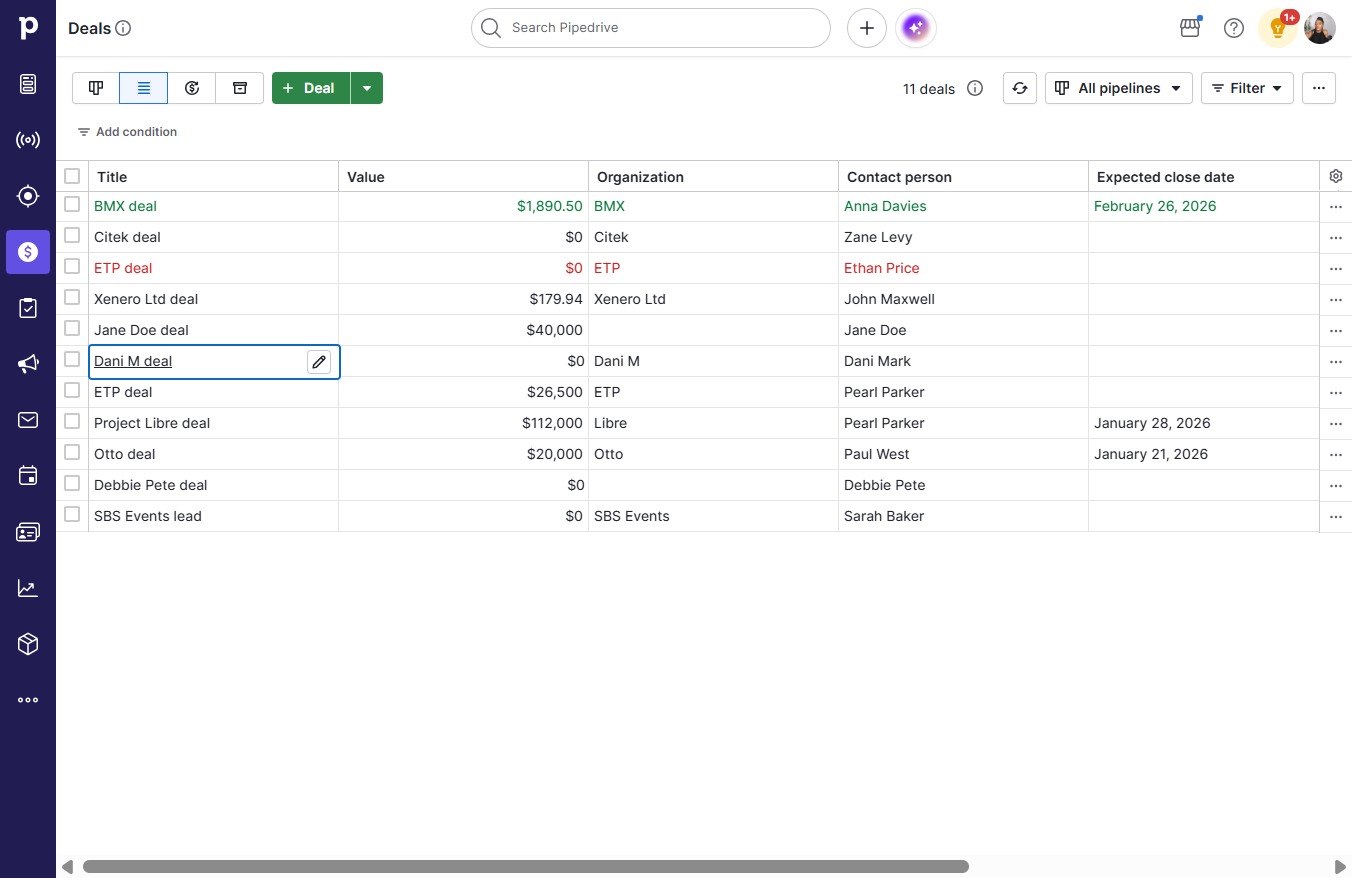Click the quick add plus button
1352x878 pixels.
867,28
